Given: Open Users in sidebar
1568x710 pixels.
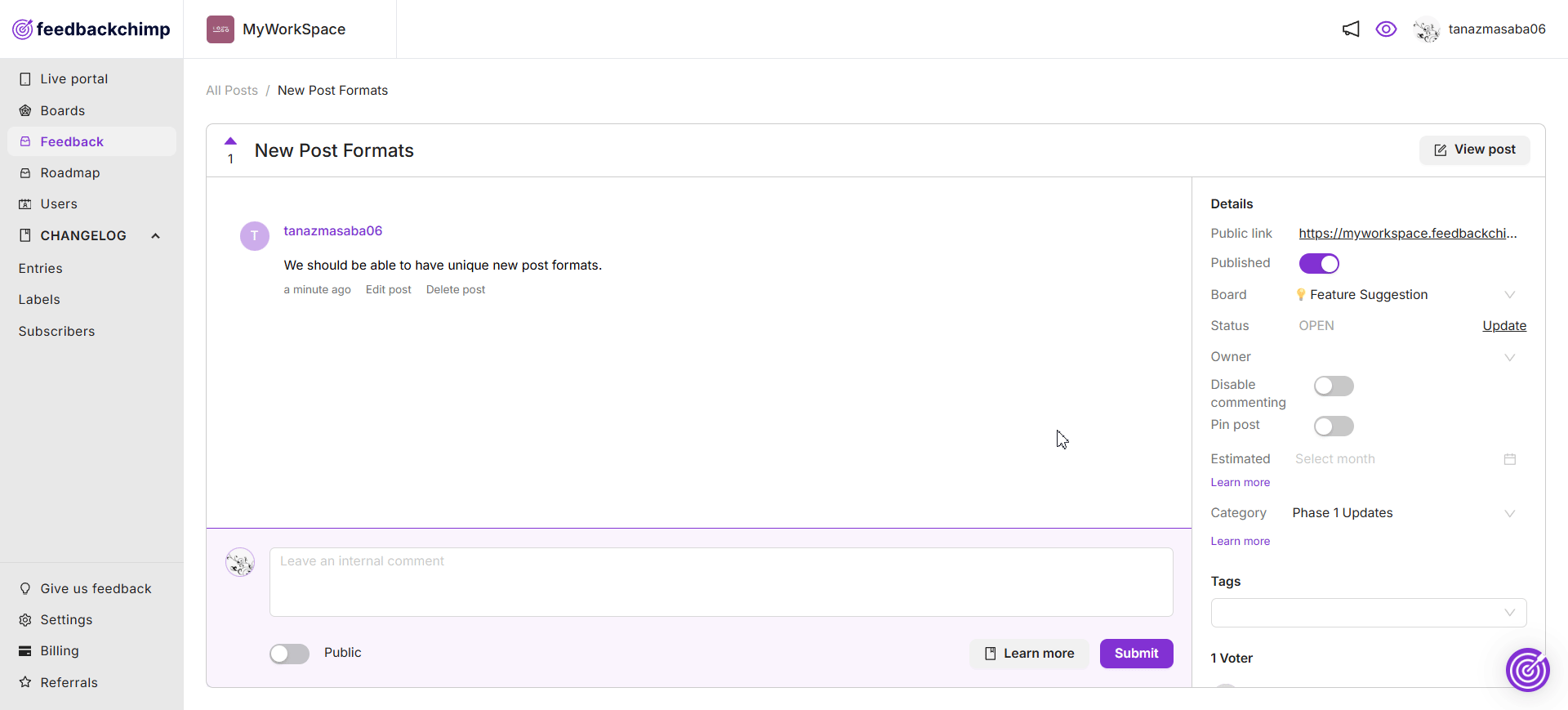Looking at the screenshot, I should [91, 204].
